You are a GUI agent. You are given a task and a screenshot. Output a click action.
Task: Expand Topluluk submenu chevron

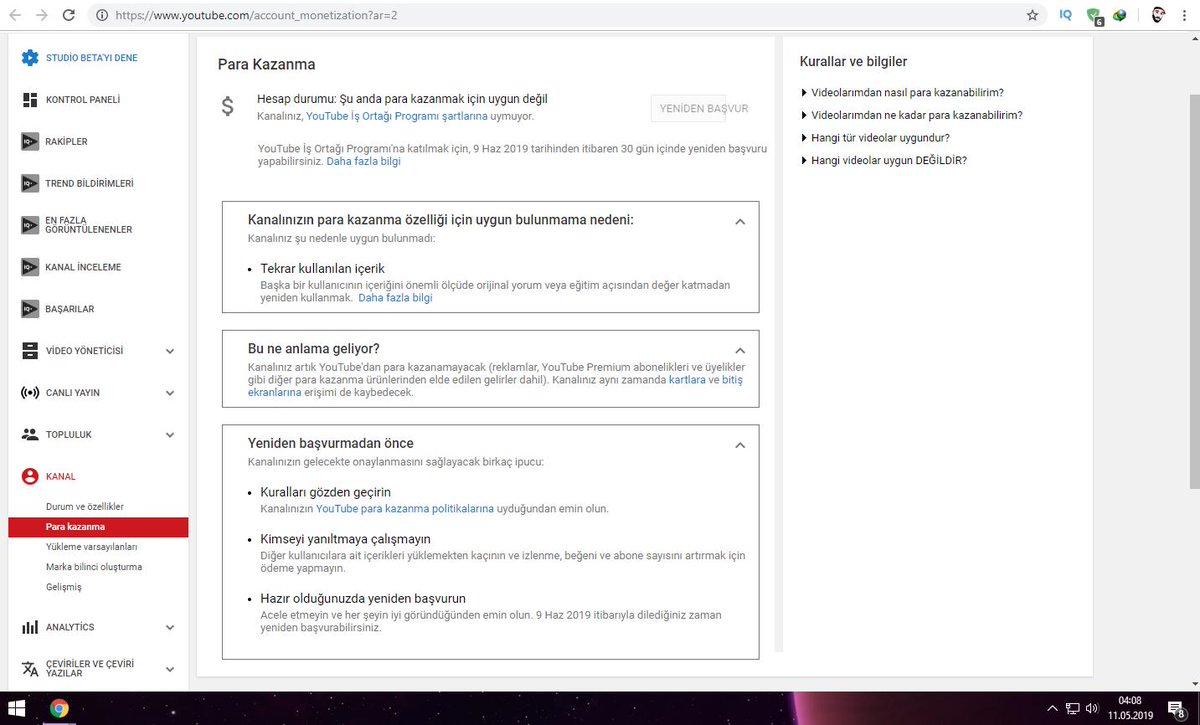(x=170, y=435)
